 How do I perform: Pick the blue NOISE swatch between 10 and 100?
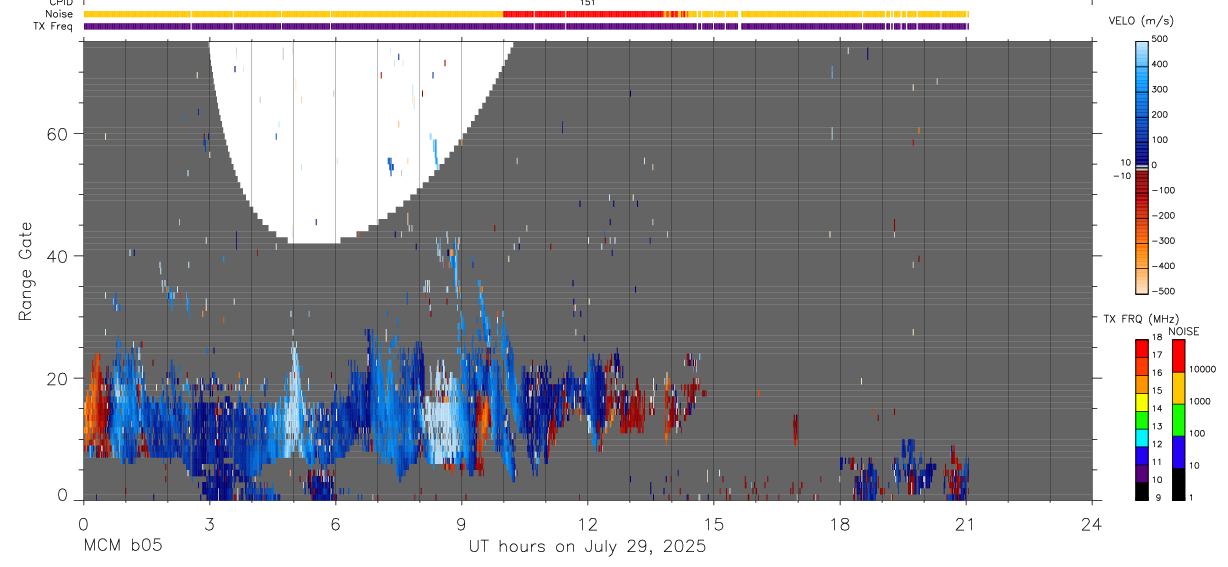(1178, 452)
